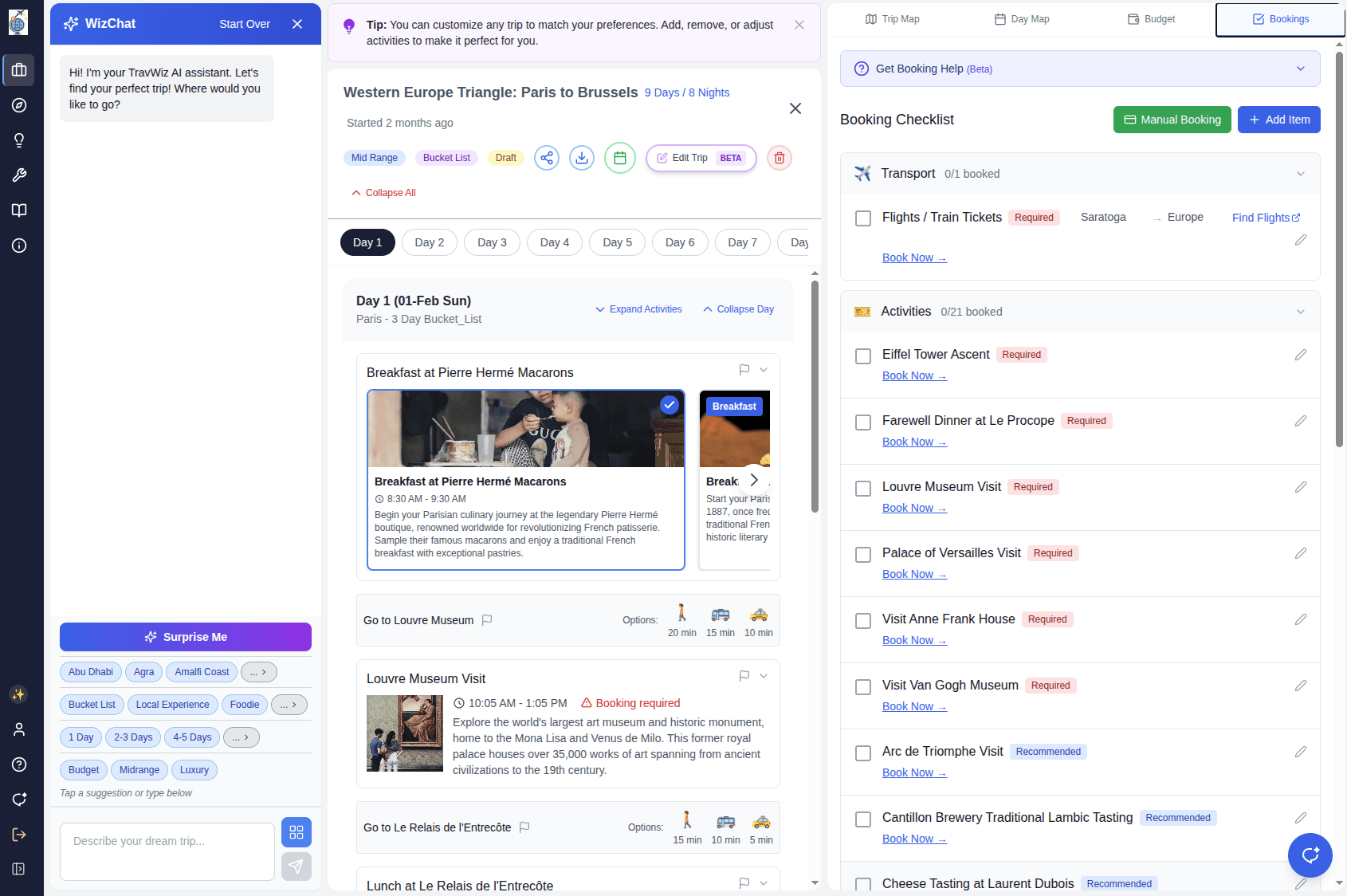Screen dimensions: 1347x896
Task: Delete the trip using the trash icon
Action: (x=779, y=158)
